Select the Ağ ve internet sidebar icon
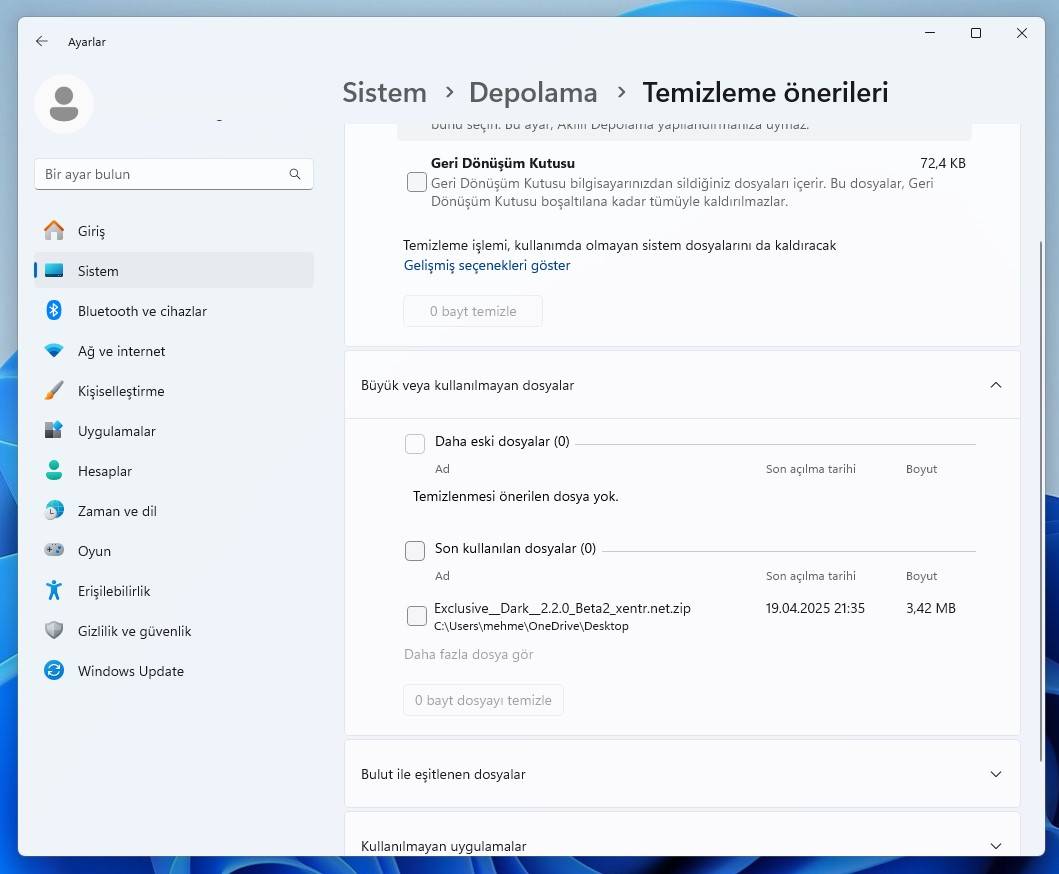The width and height of the screenshot is (1059, 874). 54,351
